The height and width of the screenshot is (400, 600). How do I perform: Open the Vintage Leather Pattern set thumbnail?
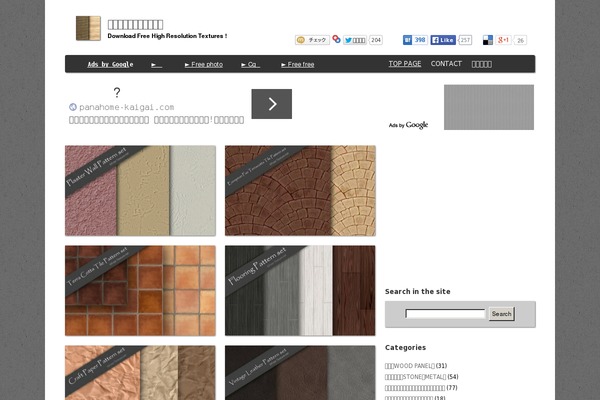300,372
